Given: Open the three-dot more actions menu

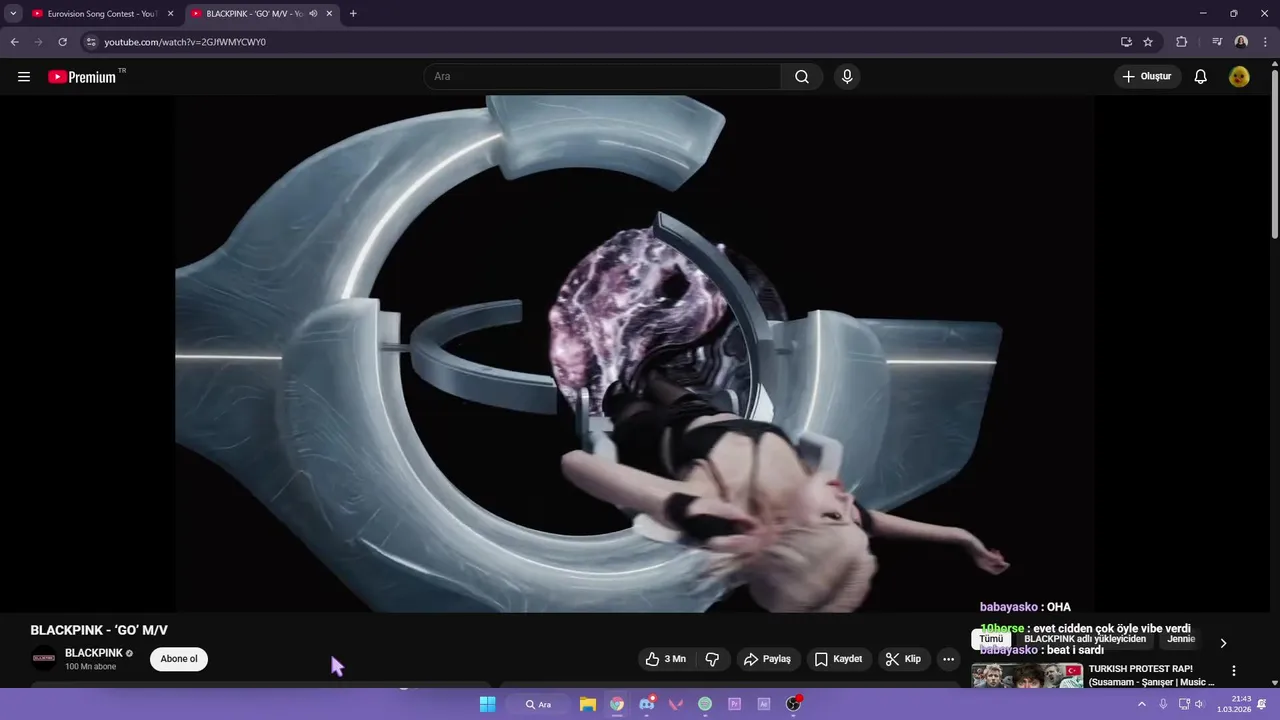Looking at the screenshot, I should (x=948, y=659).
